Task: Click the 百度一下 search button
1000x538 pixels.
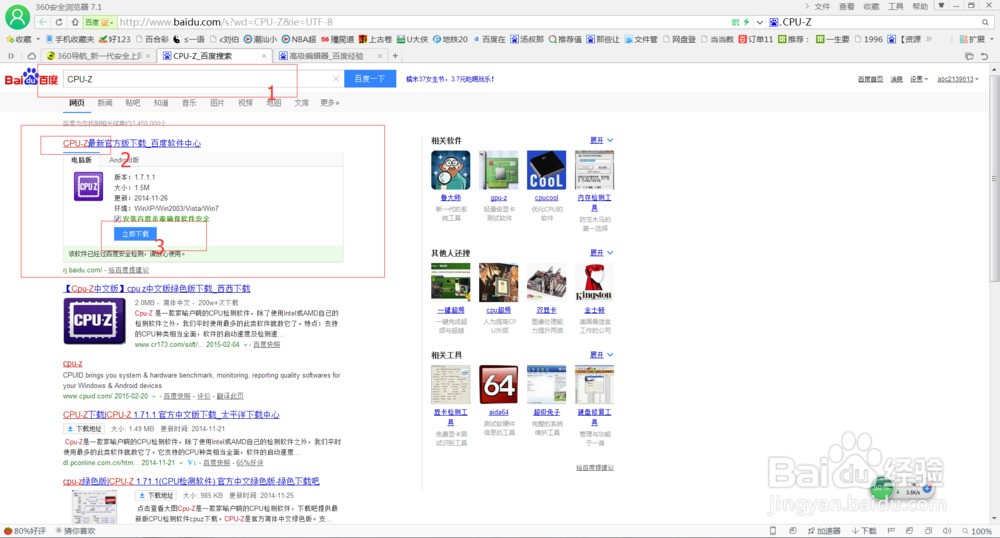Action: click(370, 79)
